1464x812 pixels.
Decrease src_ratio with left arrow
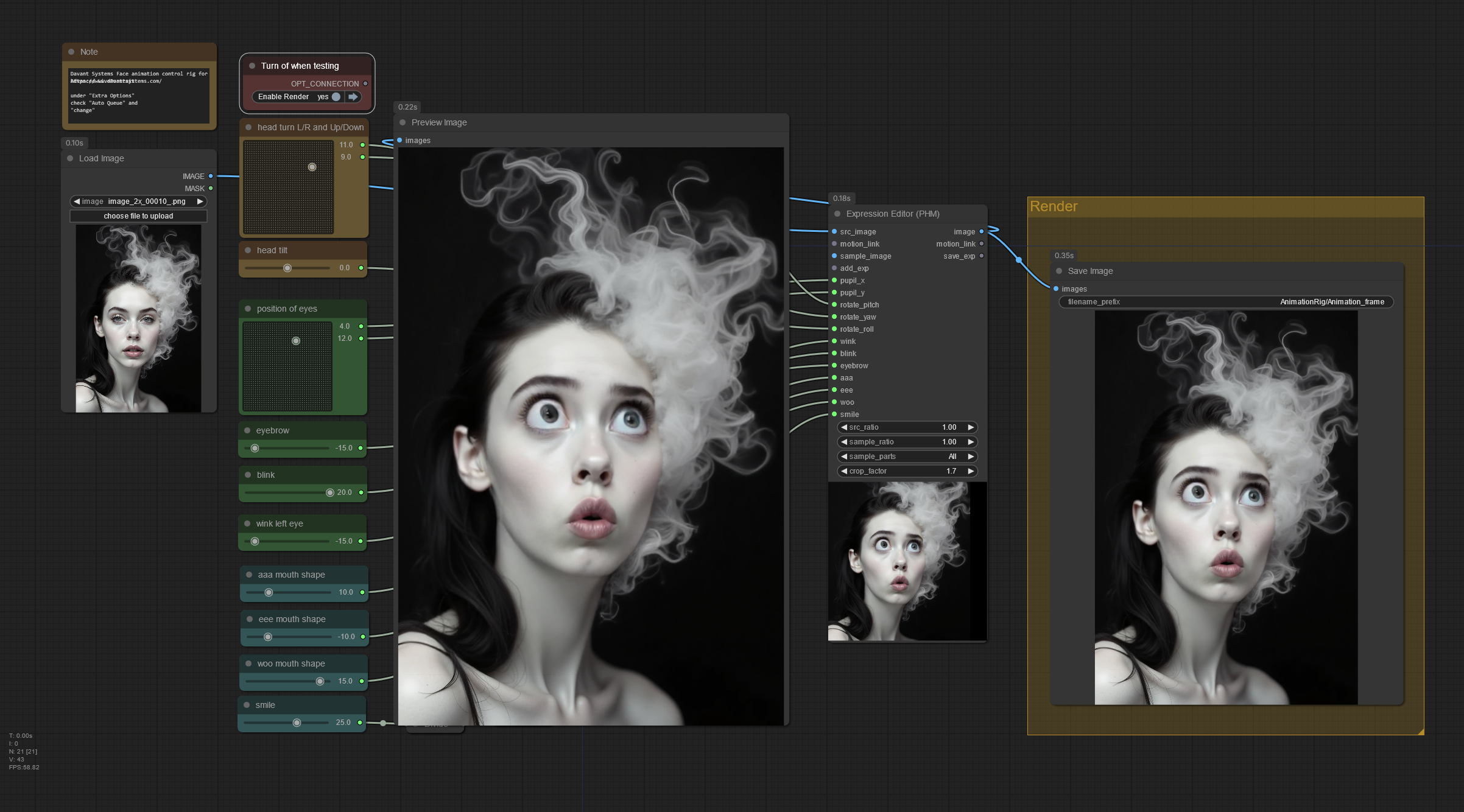click(x=844, y=427)
